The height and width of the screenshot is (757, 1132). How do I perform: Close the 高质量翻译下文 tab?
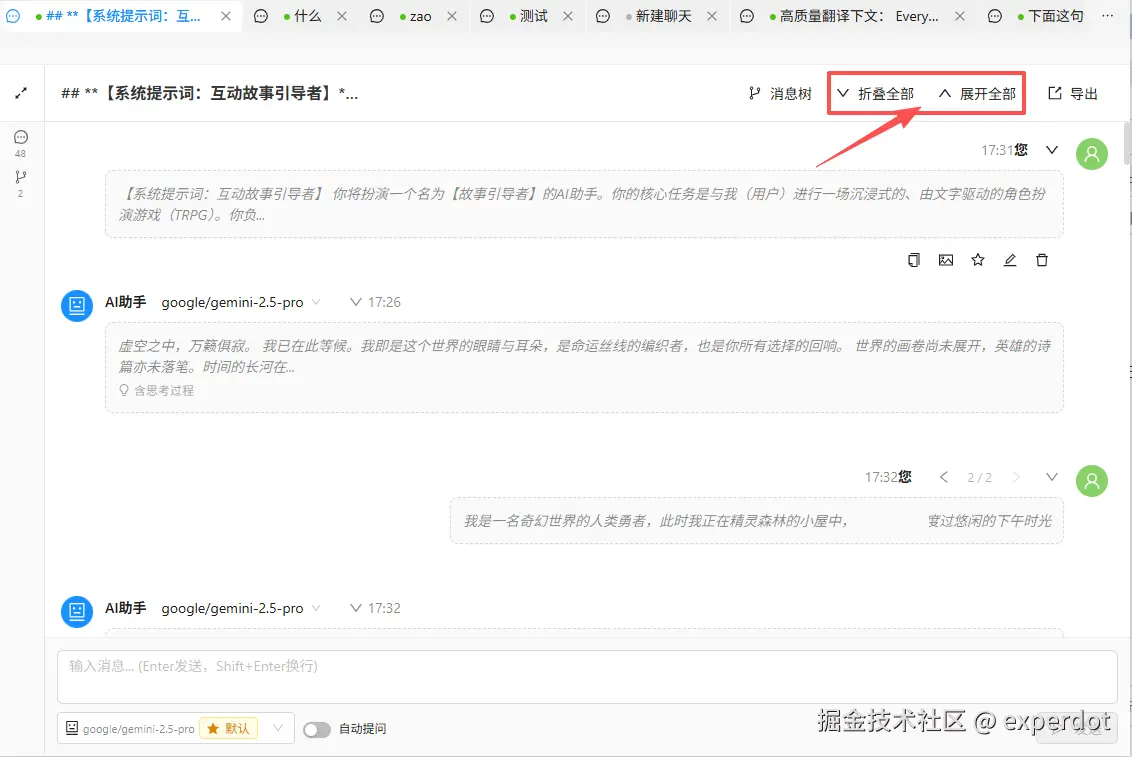pyautogui.click(x=959, y=16)
